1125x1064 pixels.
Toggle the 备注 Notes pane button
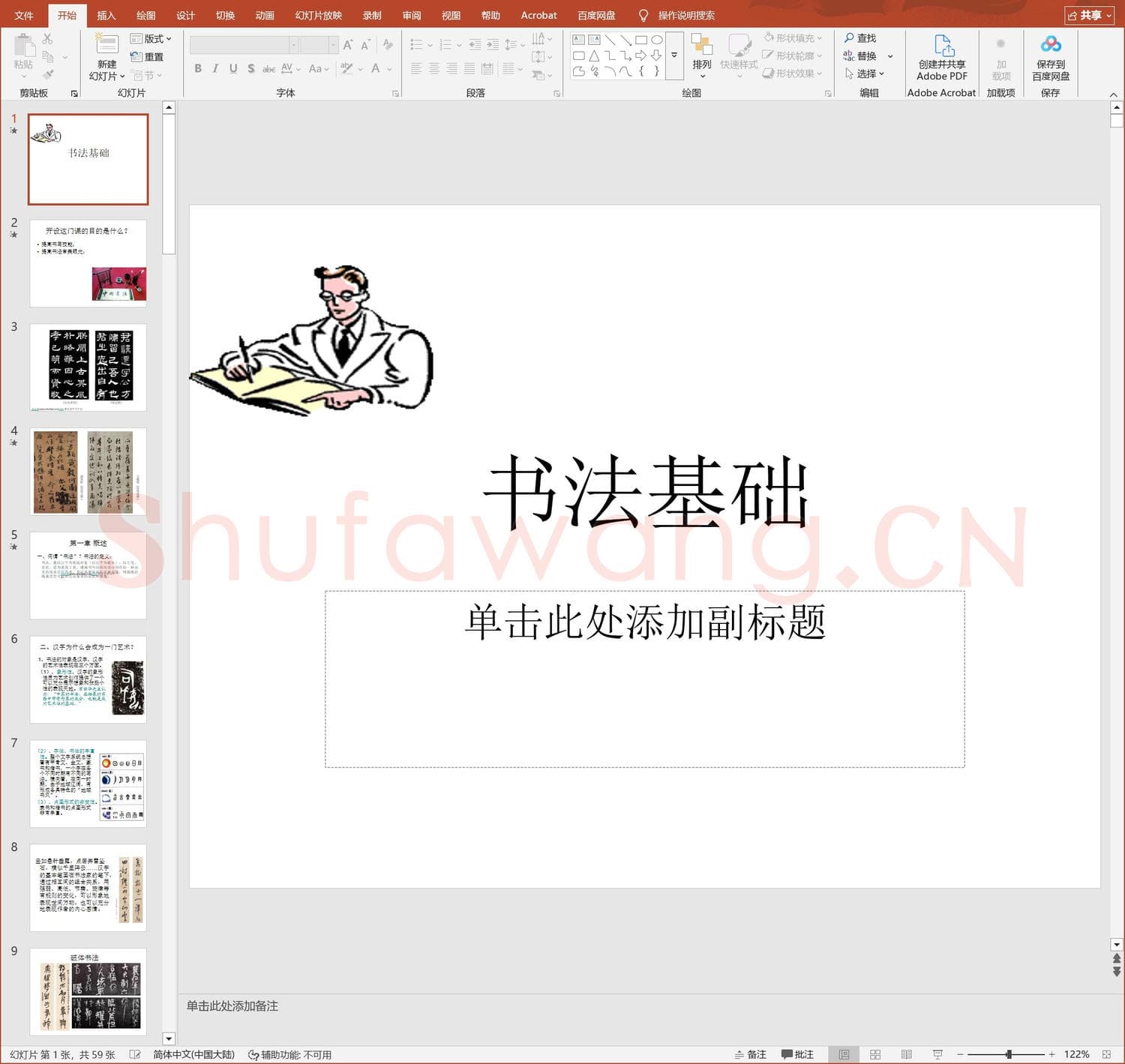[x=750, y=1054]
